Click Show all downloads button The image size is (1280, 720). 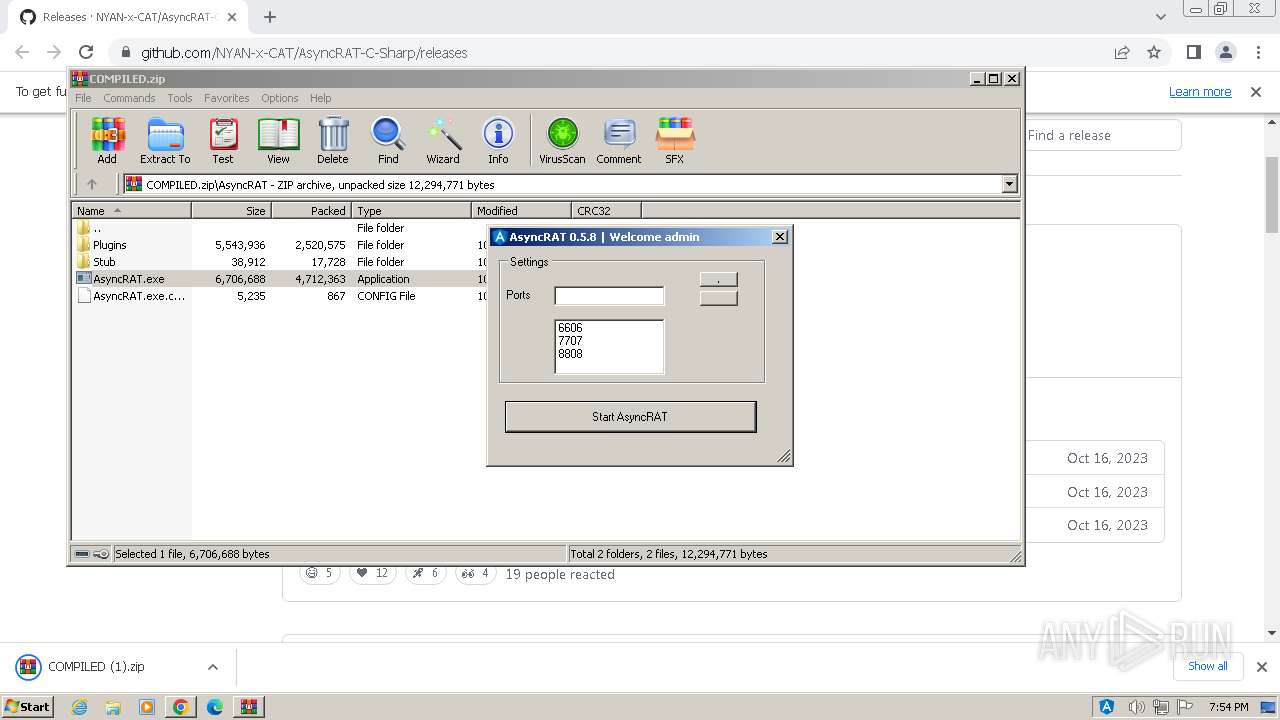click(x=1207, y=666)
